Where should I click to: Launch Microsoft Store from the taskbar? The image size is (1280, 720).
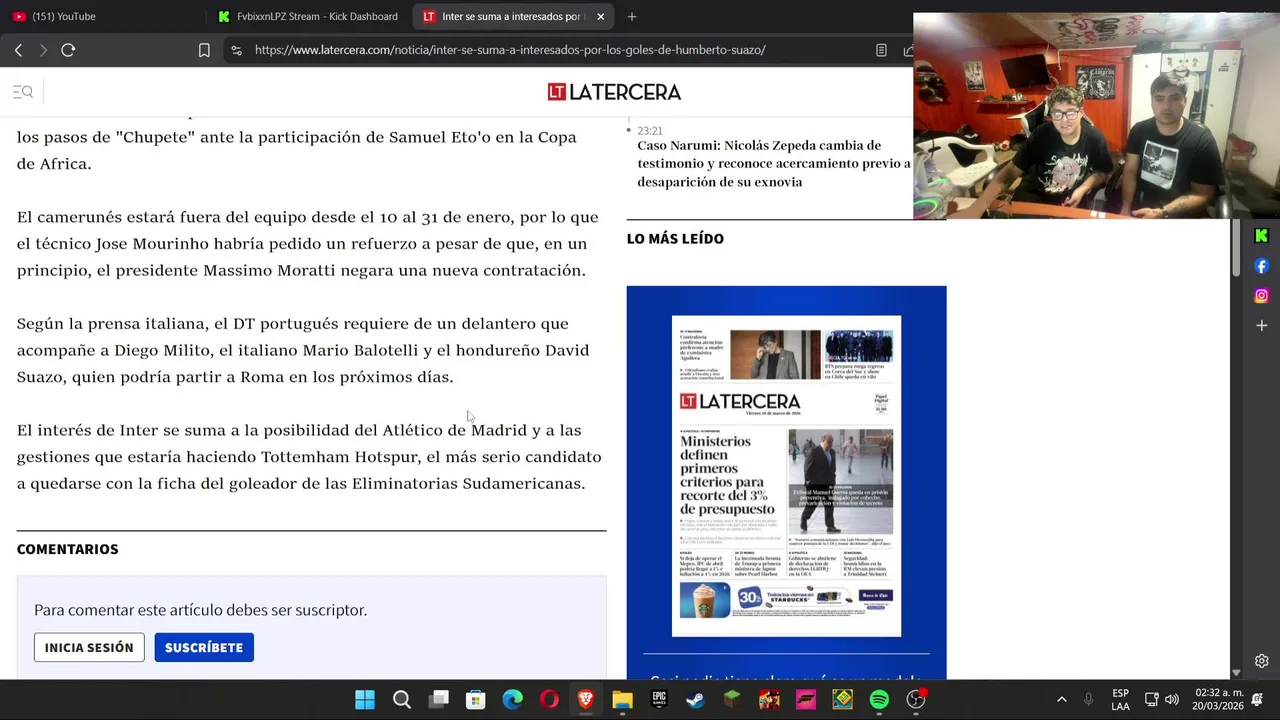(x=475, y=700)
